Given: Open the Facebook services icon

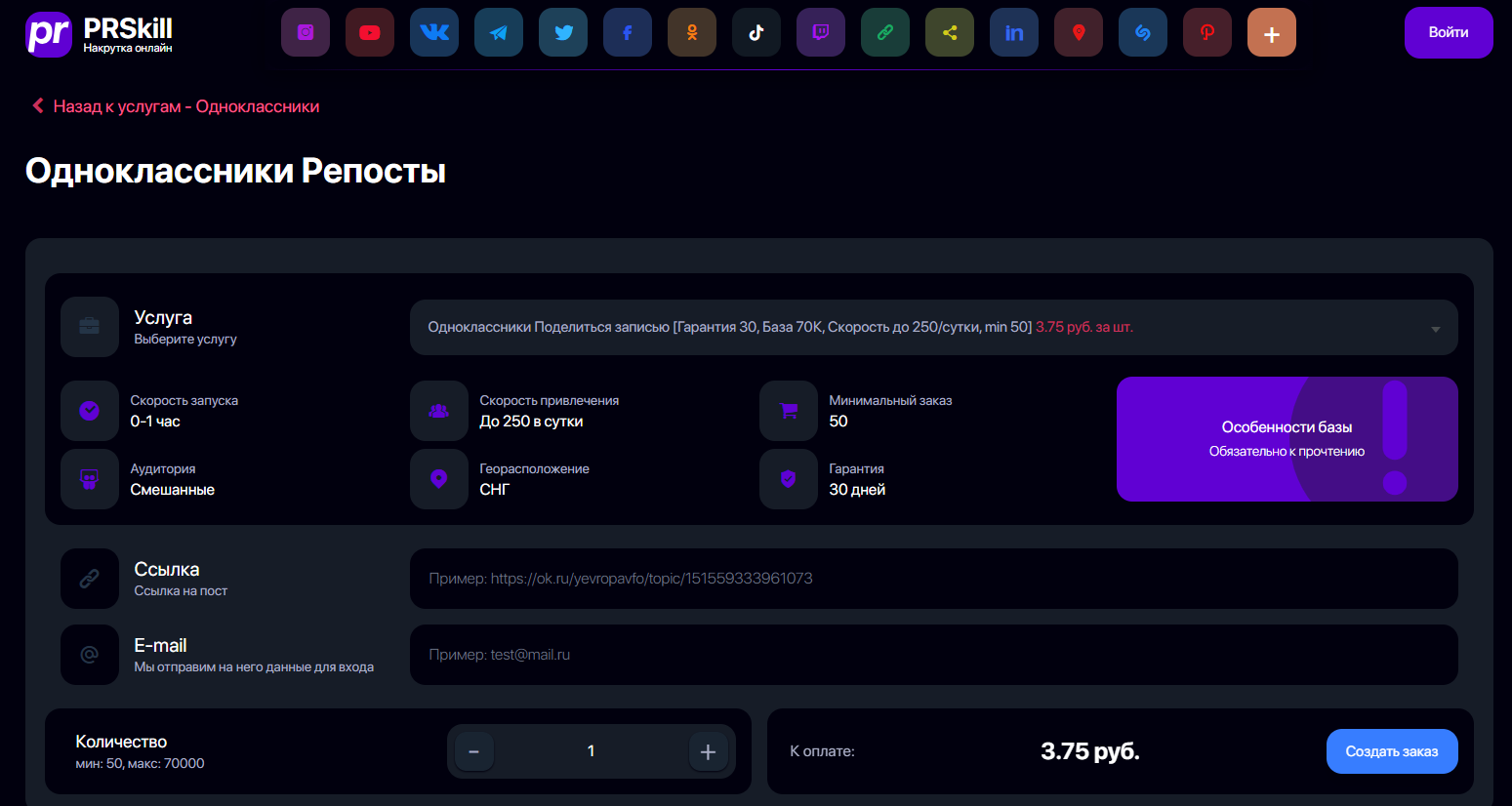Looking at the screenshot, I should click(628, 32).
